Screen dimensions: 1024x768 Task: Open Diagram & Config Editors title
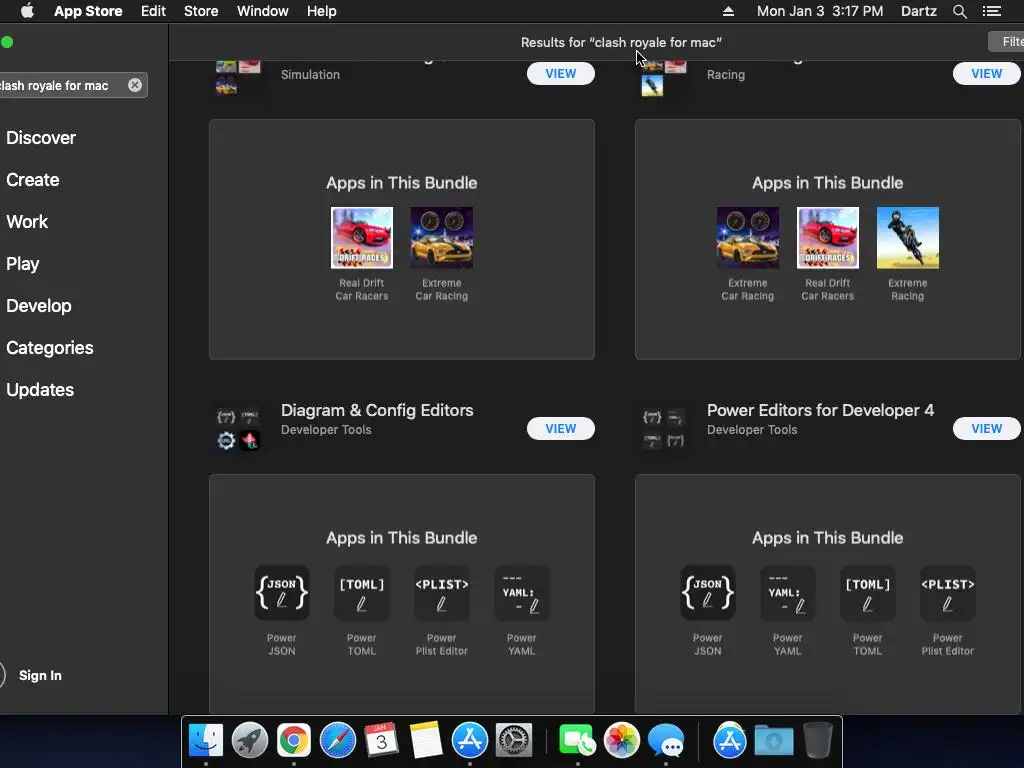pos(377,410)
